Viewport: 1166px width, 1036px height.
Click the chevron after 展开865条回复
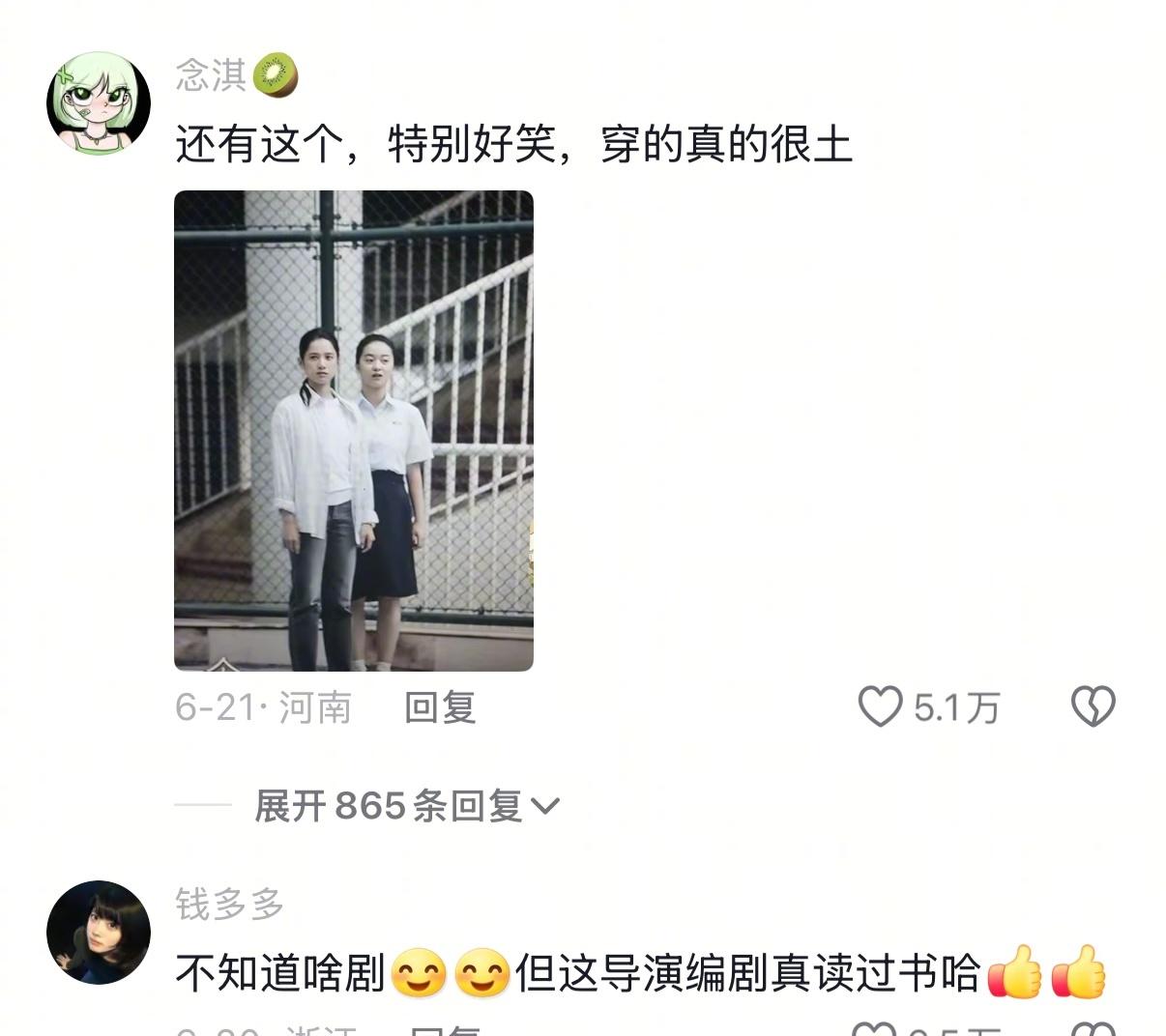(x=546, y=806)
